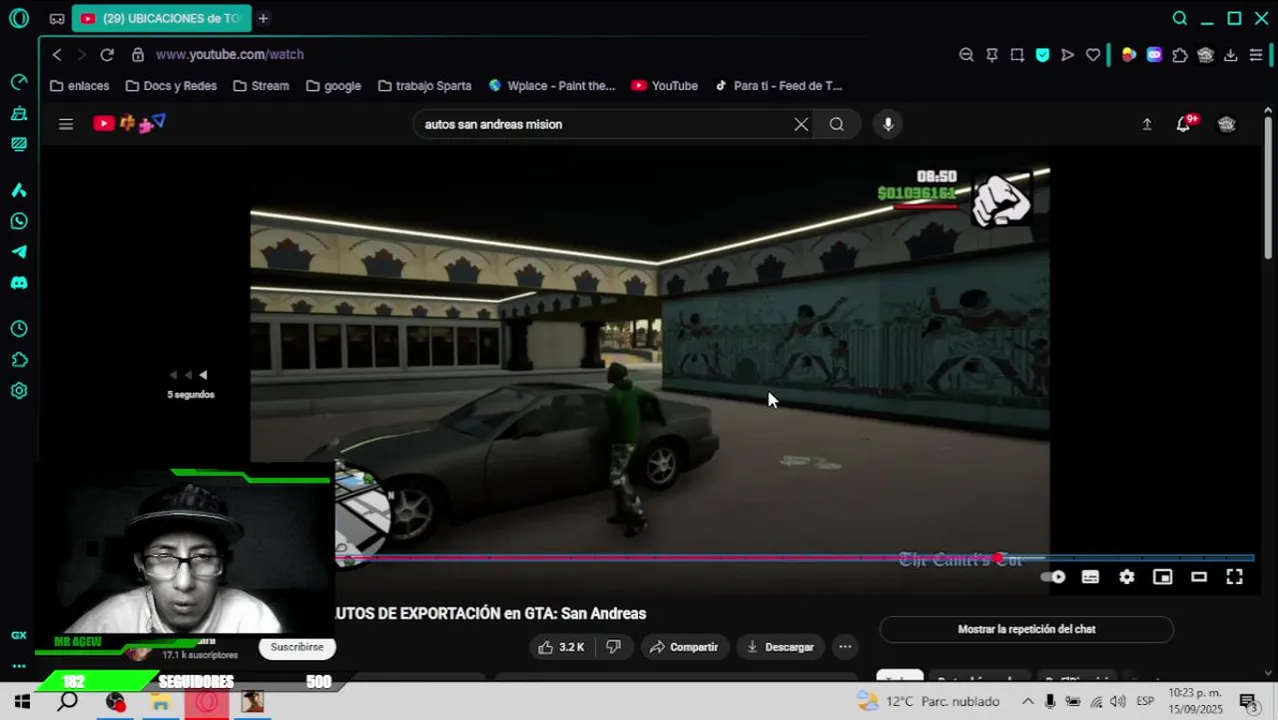Click the Compartir share button
Image resolution: width=1278 pixels, height=720 pixels.
click(x=684, y=647)
